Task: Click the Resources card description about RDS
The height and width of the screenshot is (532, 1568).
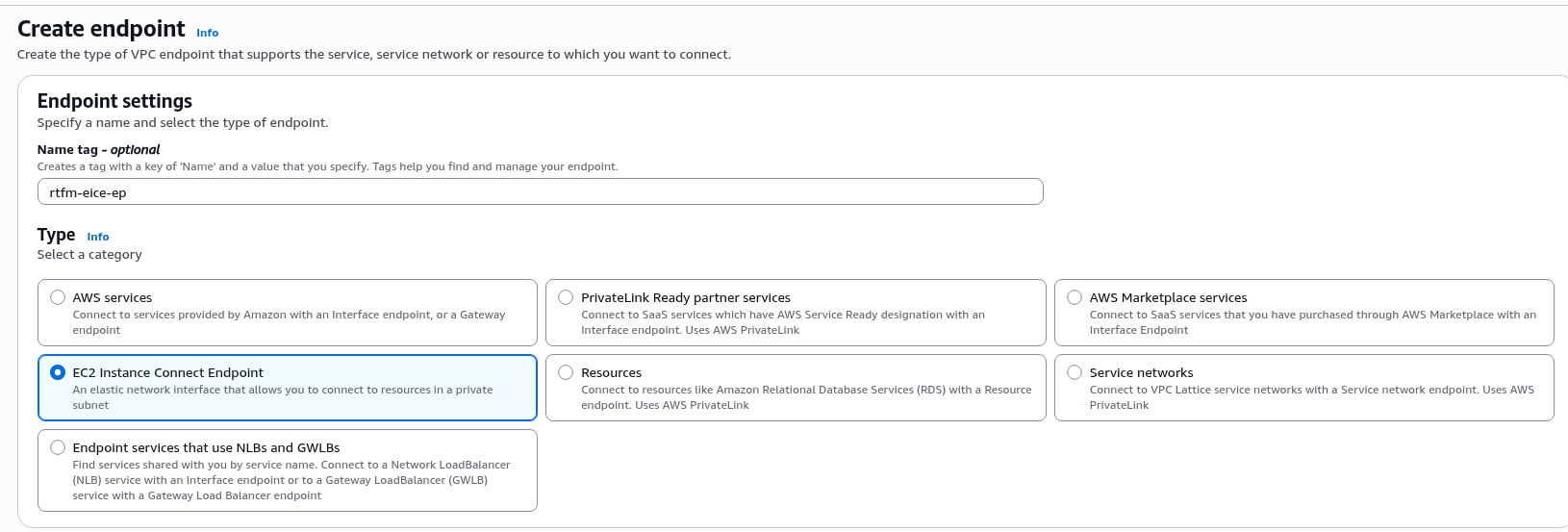Action: 805,397
